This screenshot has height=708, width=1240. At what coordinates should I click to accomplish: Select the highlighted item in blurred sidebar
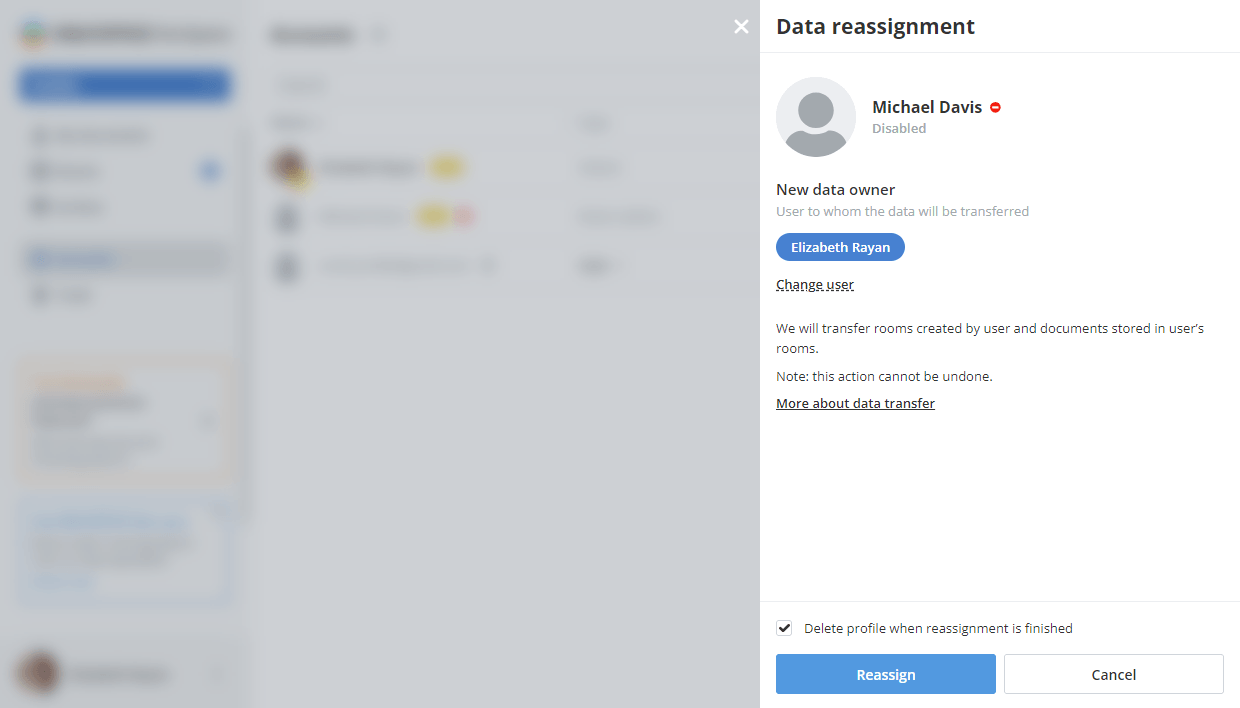point(124,260)
